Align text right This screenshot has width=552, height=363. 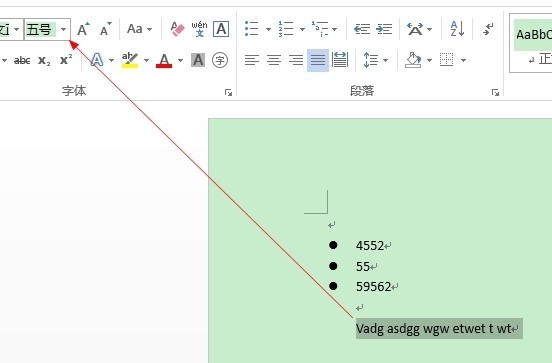(296, 60)
